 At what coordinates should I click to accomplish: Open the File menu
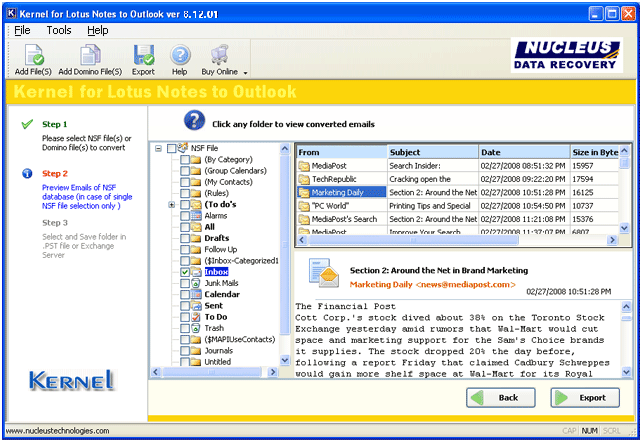pos(23,30)
